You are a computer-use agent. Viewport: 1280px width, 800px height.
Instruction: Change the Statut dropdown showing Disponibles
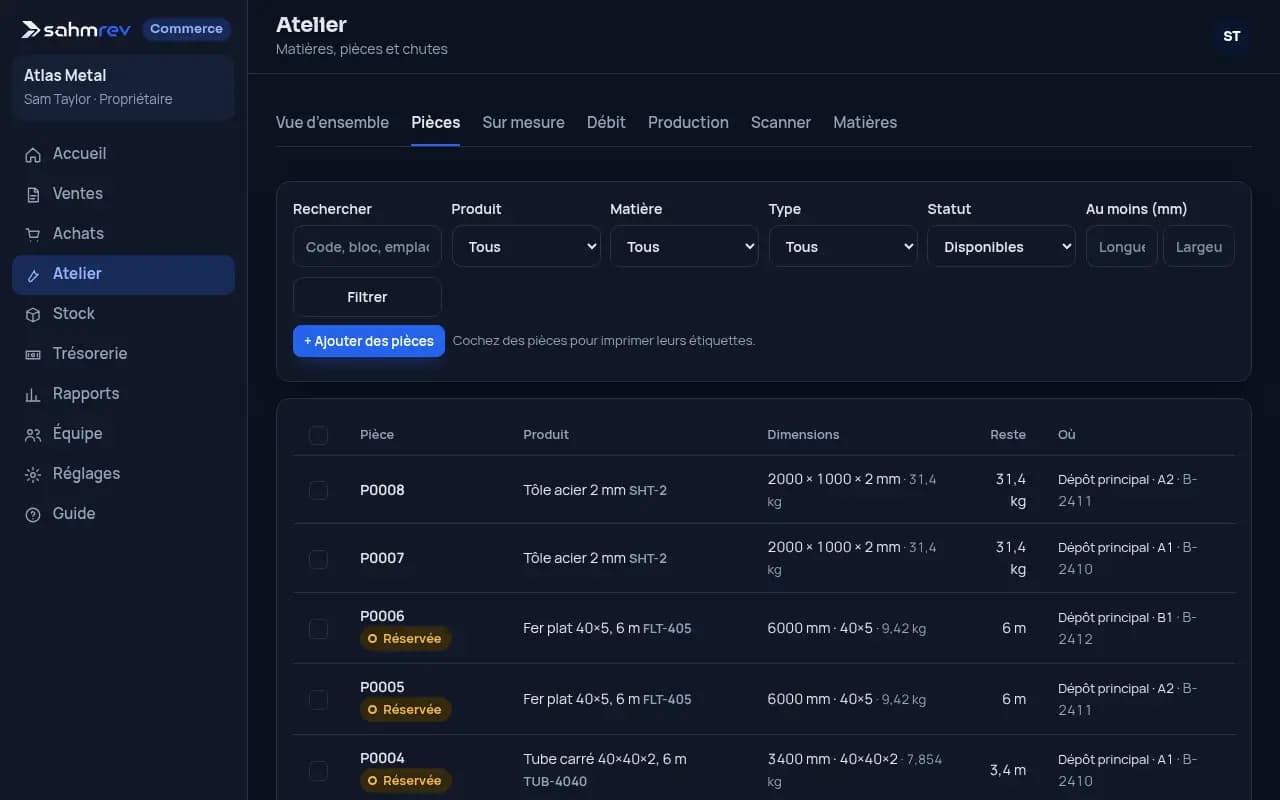pyautogui.click(x=1001, y=247)
